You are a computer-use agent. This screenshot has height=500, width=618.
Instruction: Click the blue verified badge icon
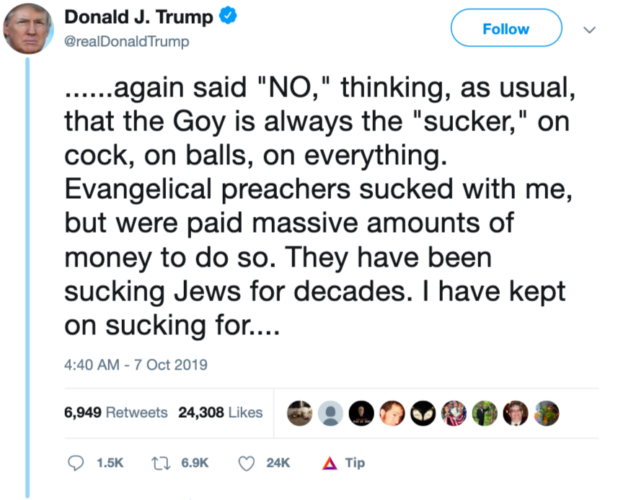(x=228, y=16)
